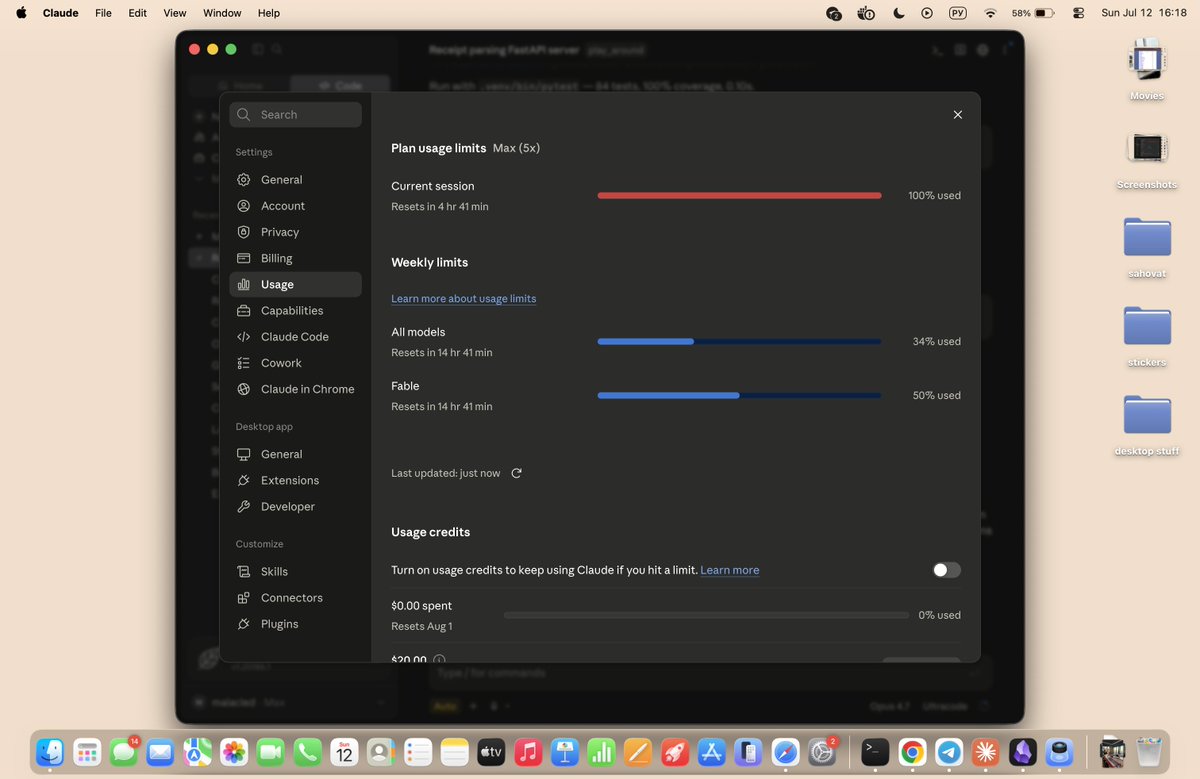
Task: Open FaceTime in the Dock
Action: pyautogui.click(x=271, y=752)
